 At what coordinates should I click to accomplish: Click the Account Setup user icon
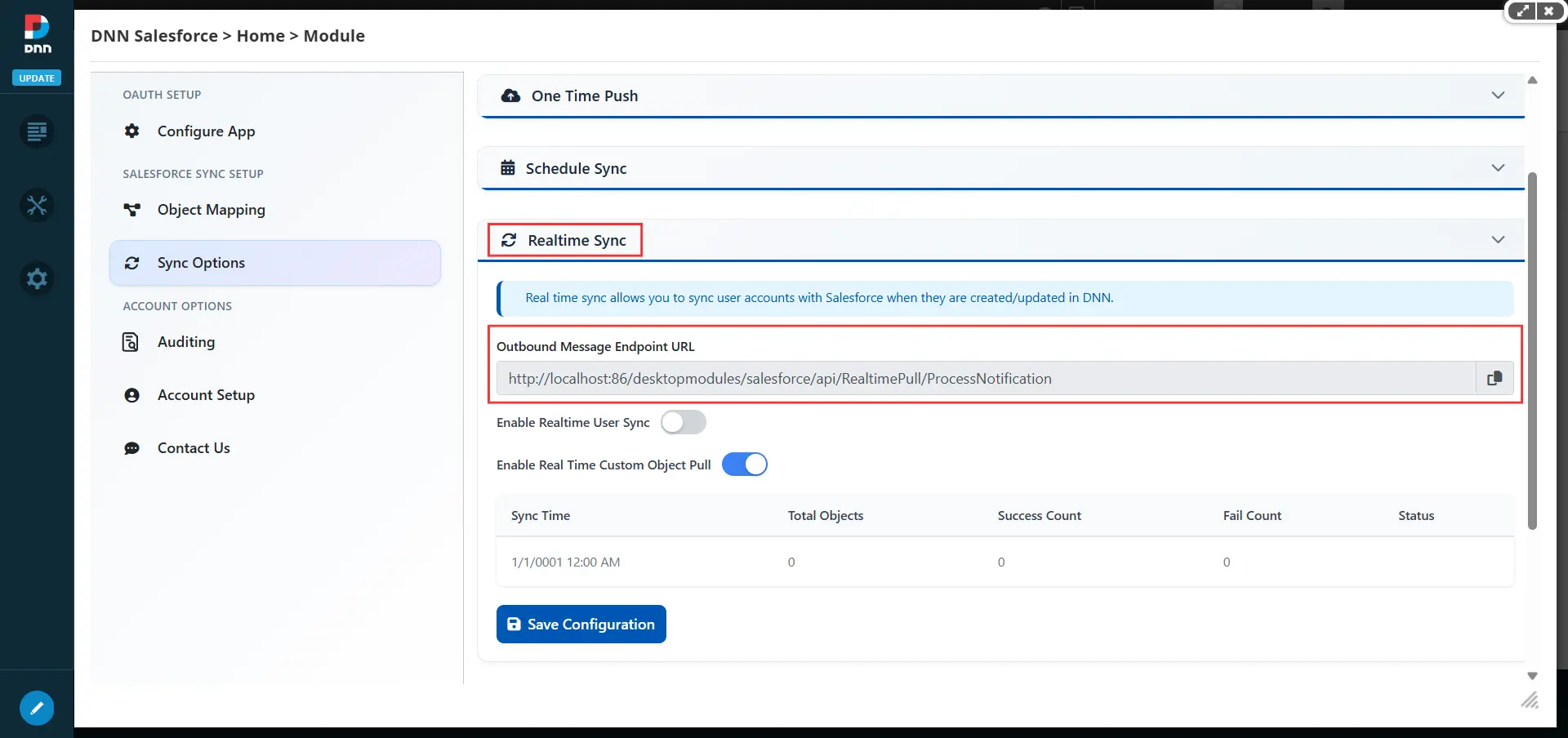pos(131,395)
